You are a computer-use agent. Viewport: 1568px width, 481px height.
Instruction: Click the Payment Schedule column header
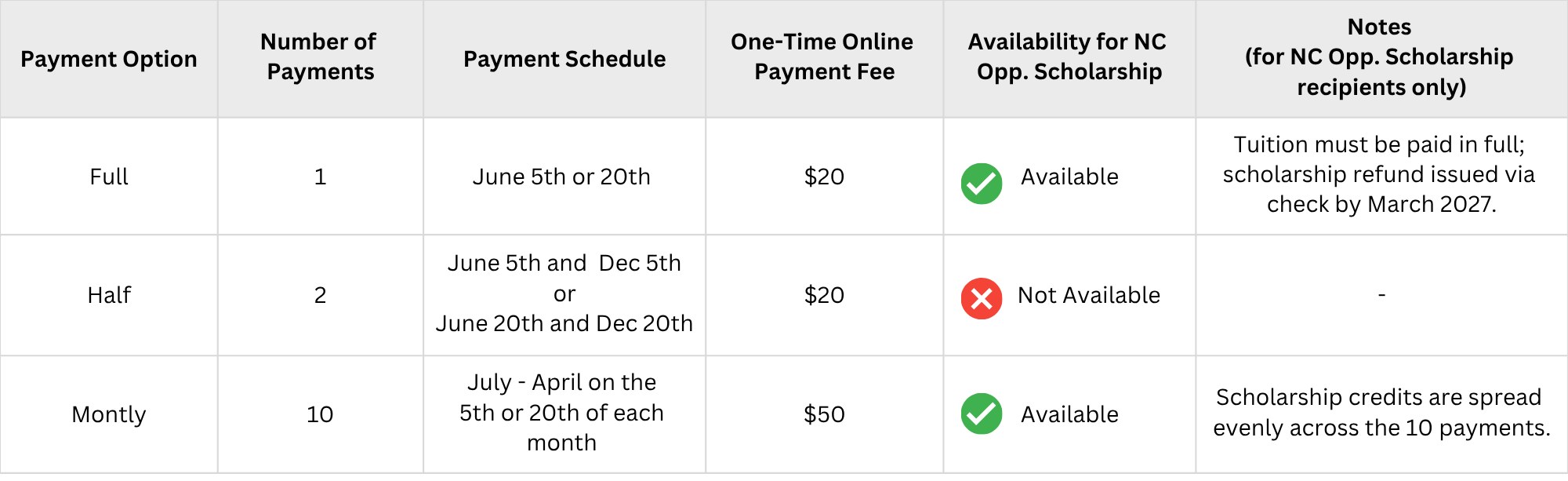pos(564,59)
